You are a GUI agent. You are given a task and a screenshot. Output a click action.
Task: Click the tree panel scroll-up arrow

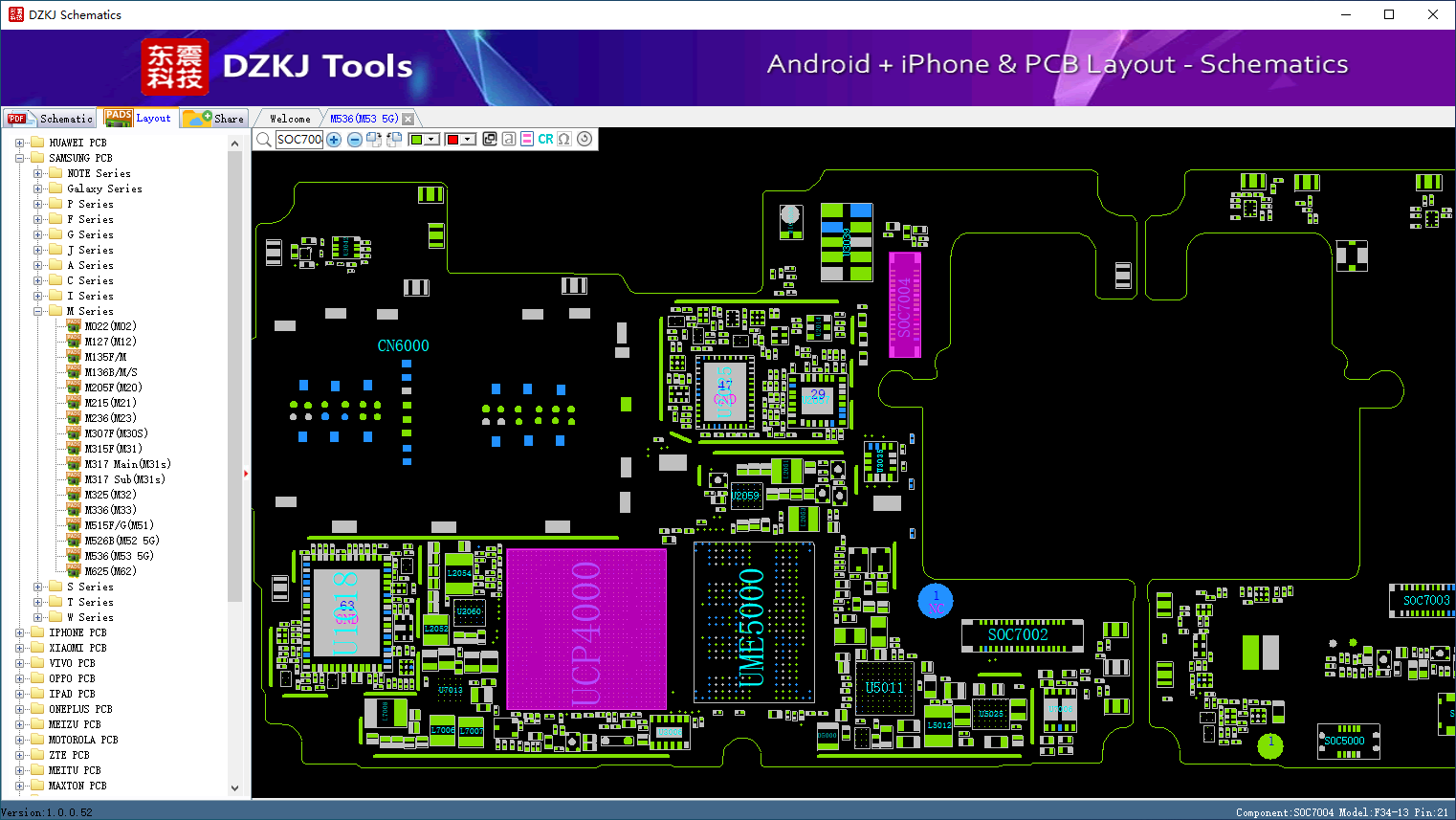click(x=235, y=144)
